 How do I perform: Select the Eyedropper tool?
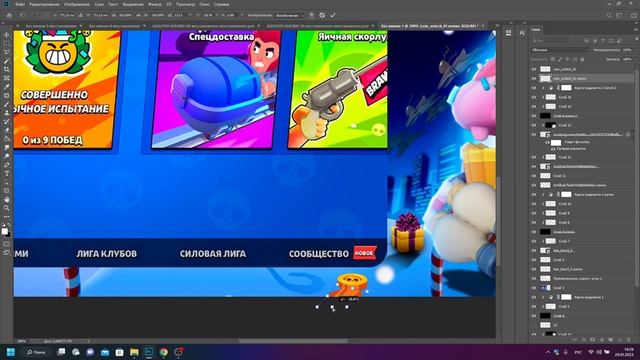coord(7,87)
